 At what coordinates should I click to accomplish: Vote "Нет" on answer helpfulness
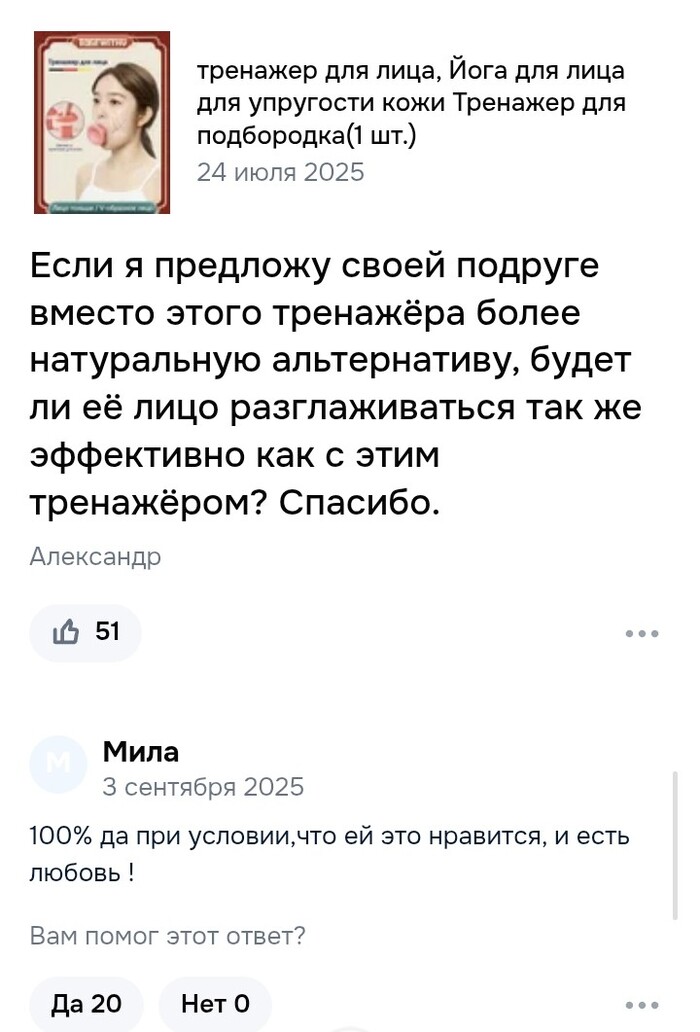click(215, 1004)
